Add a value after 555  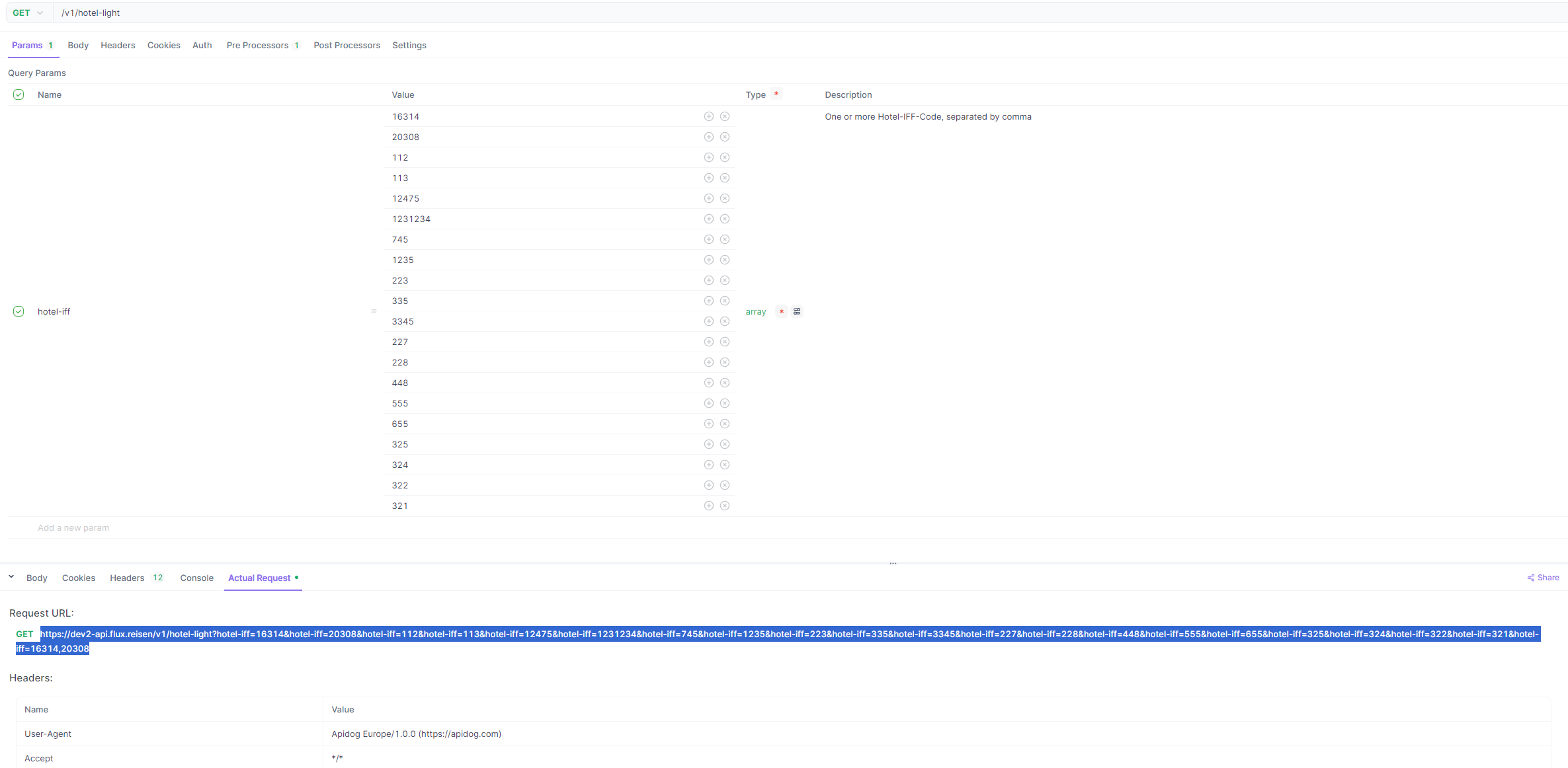(x=708, y=403)
